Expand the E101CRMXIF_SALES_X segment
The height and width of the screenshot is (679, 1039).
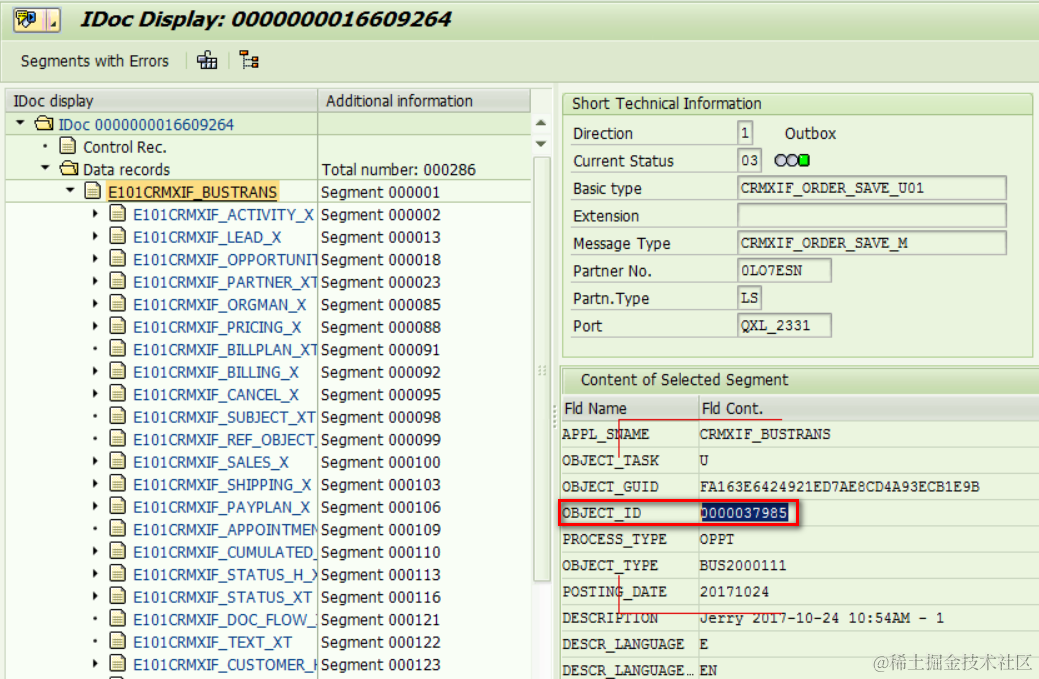coord(95,462)
